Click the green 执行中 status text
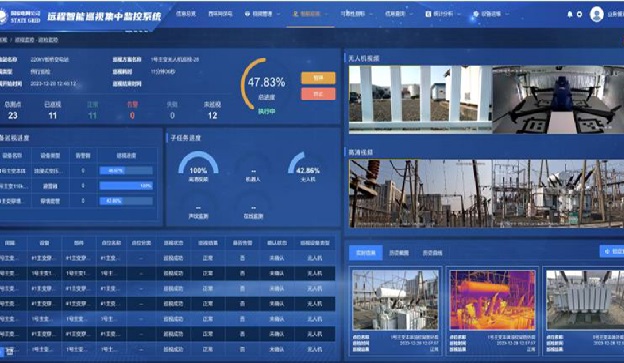 pyautogui.click(x=266, y=111)
